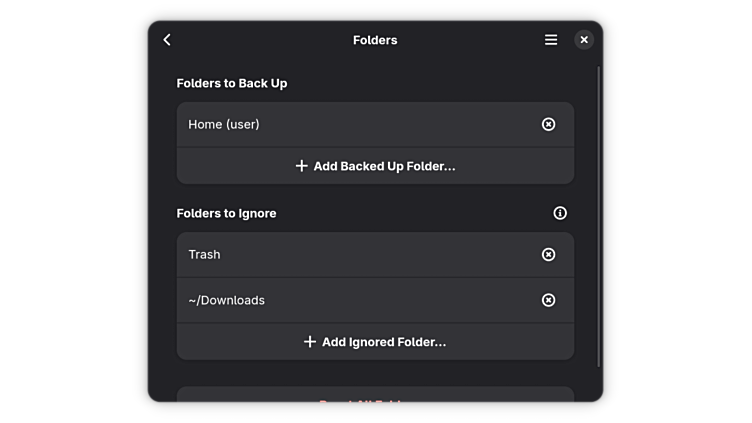The width and height of the screenshot is (752, 423).
Task: Click the Folders to Back Up heading
Action: 232,83
